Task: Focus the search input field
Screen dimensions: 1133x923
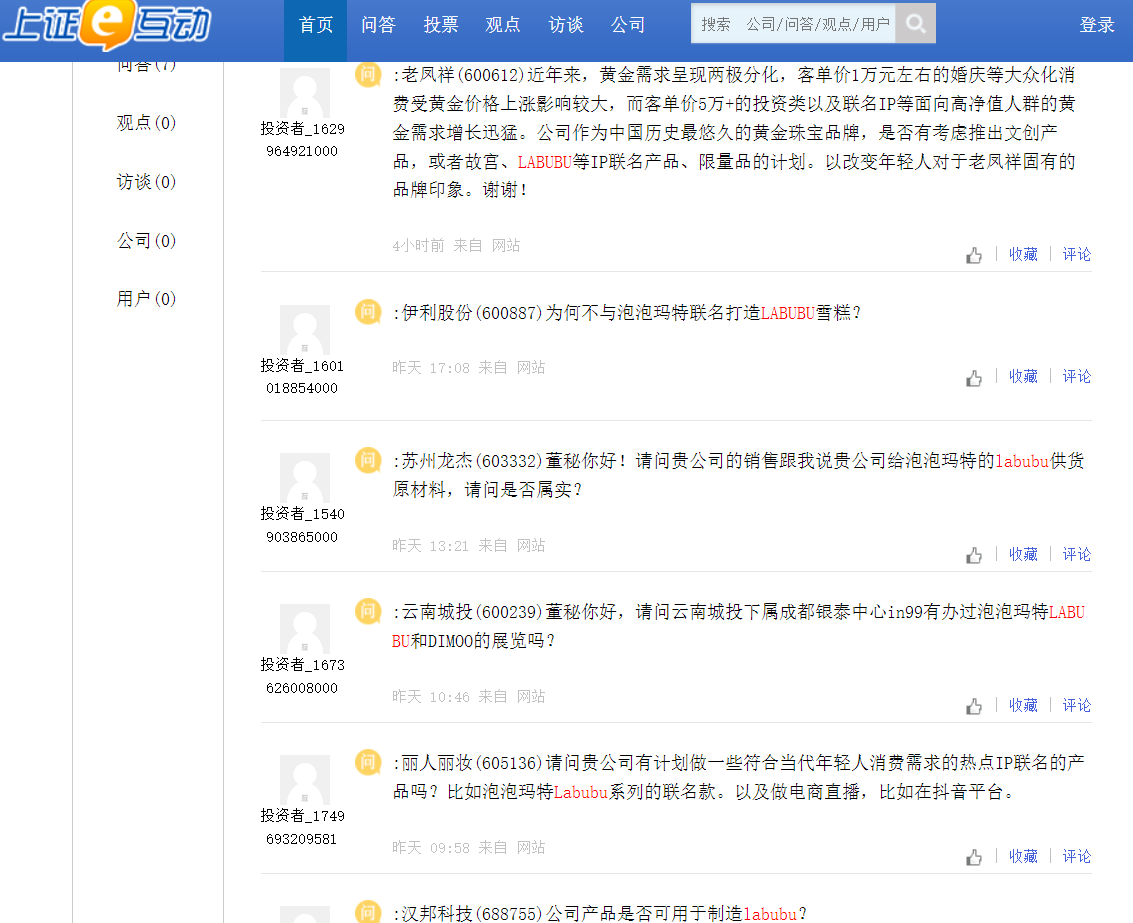Action: pyautogui.click(x=793, y=24)
